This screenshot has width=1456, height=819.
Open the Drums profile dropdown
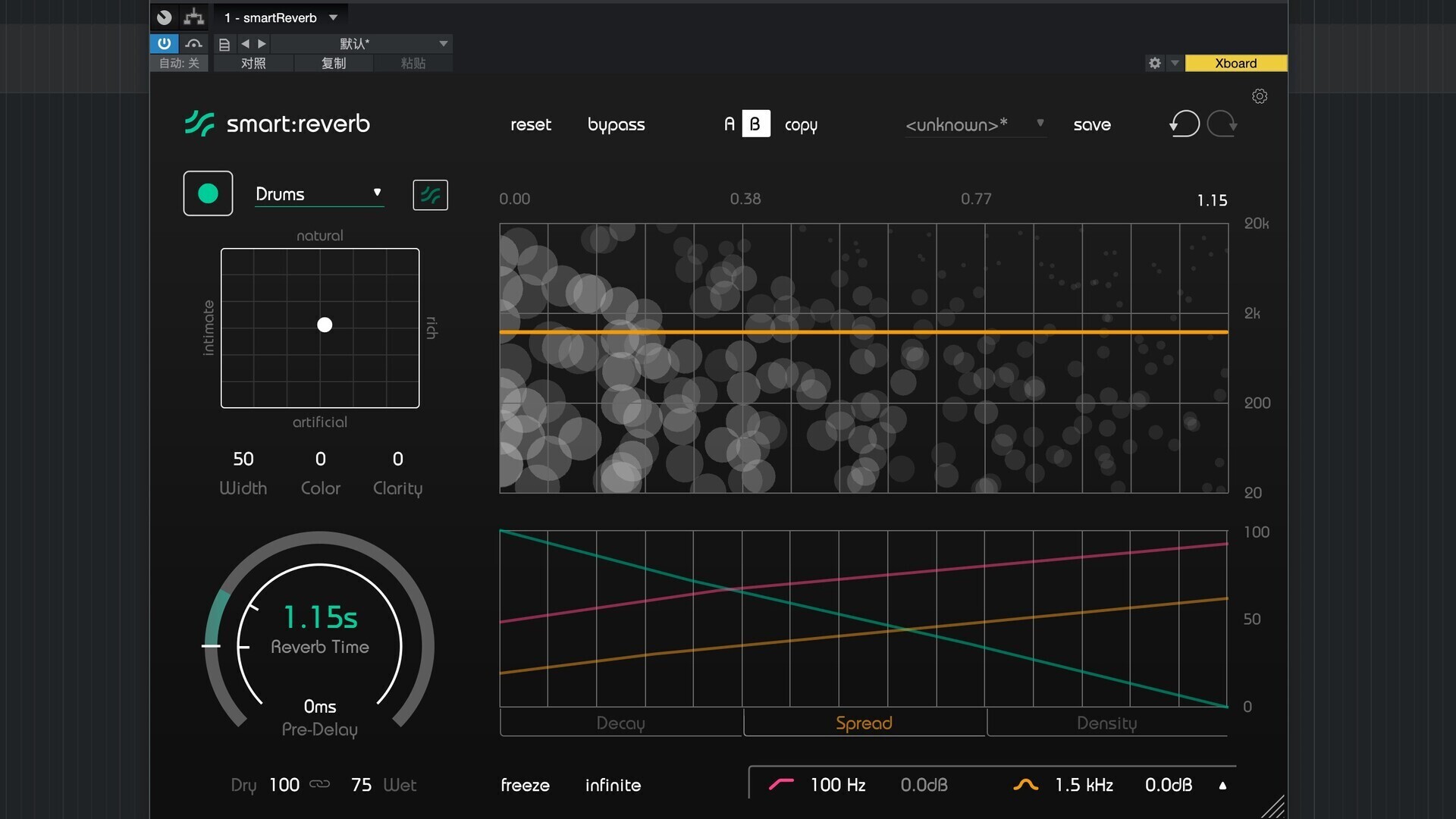point(319,193)
